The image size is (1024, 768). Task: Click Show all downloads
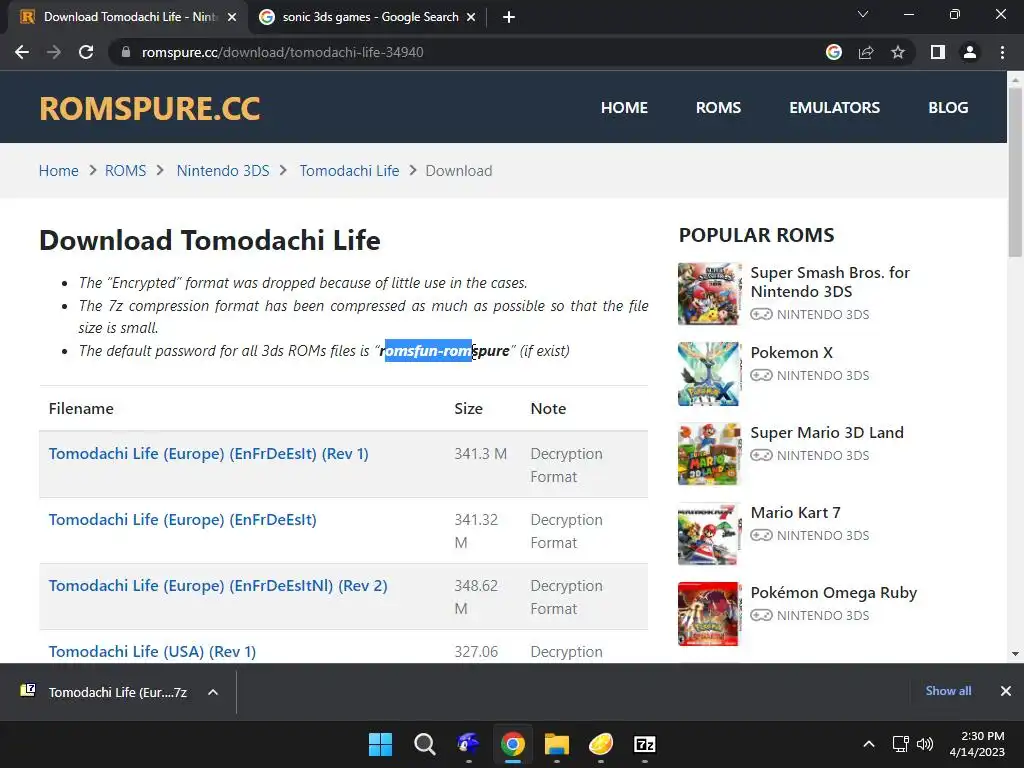click(948, 691)
